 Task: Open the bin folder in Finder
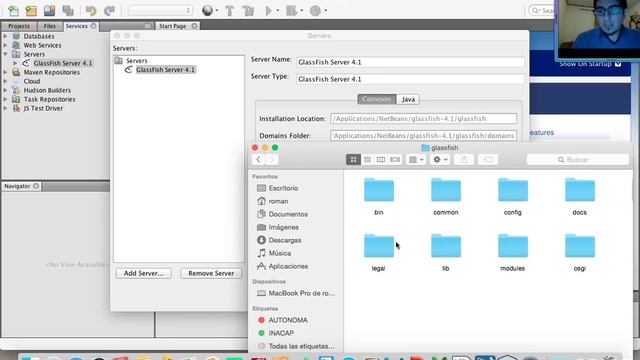(x=379, y=190)
